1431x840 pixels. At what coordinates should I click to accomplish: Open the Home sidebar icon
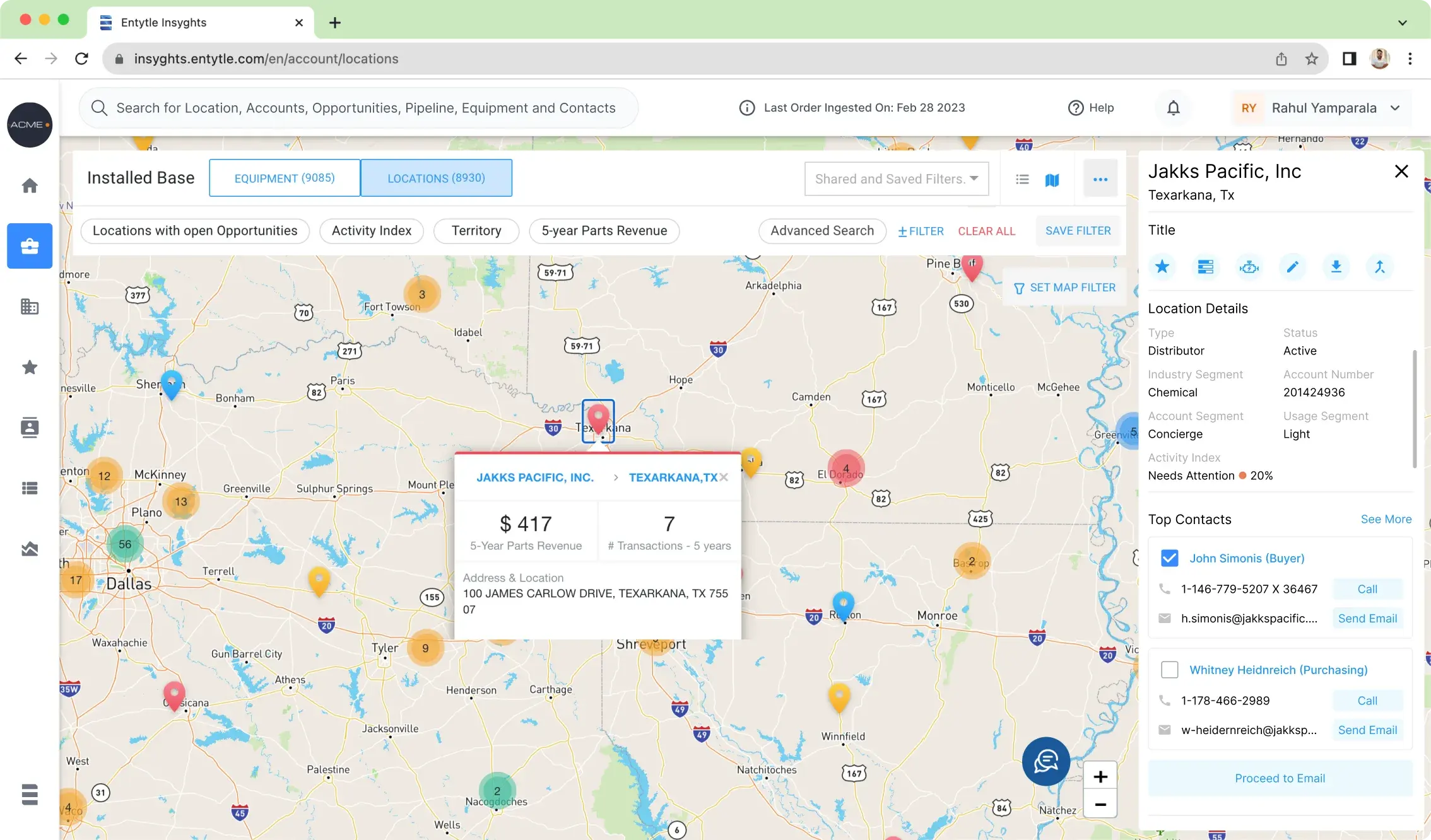point(30,185)
